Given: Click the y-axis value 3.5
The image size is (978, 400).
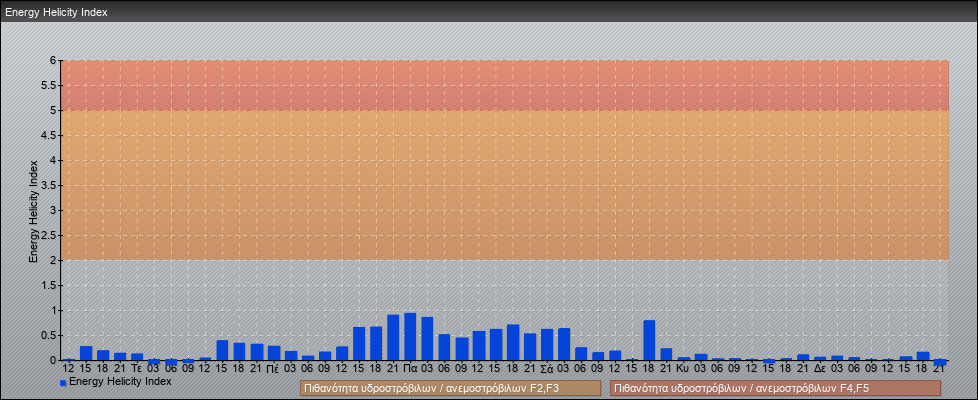Looking at the screenshot, I should point(49,185).
